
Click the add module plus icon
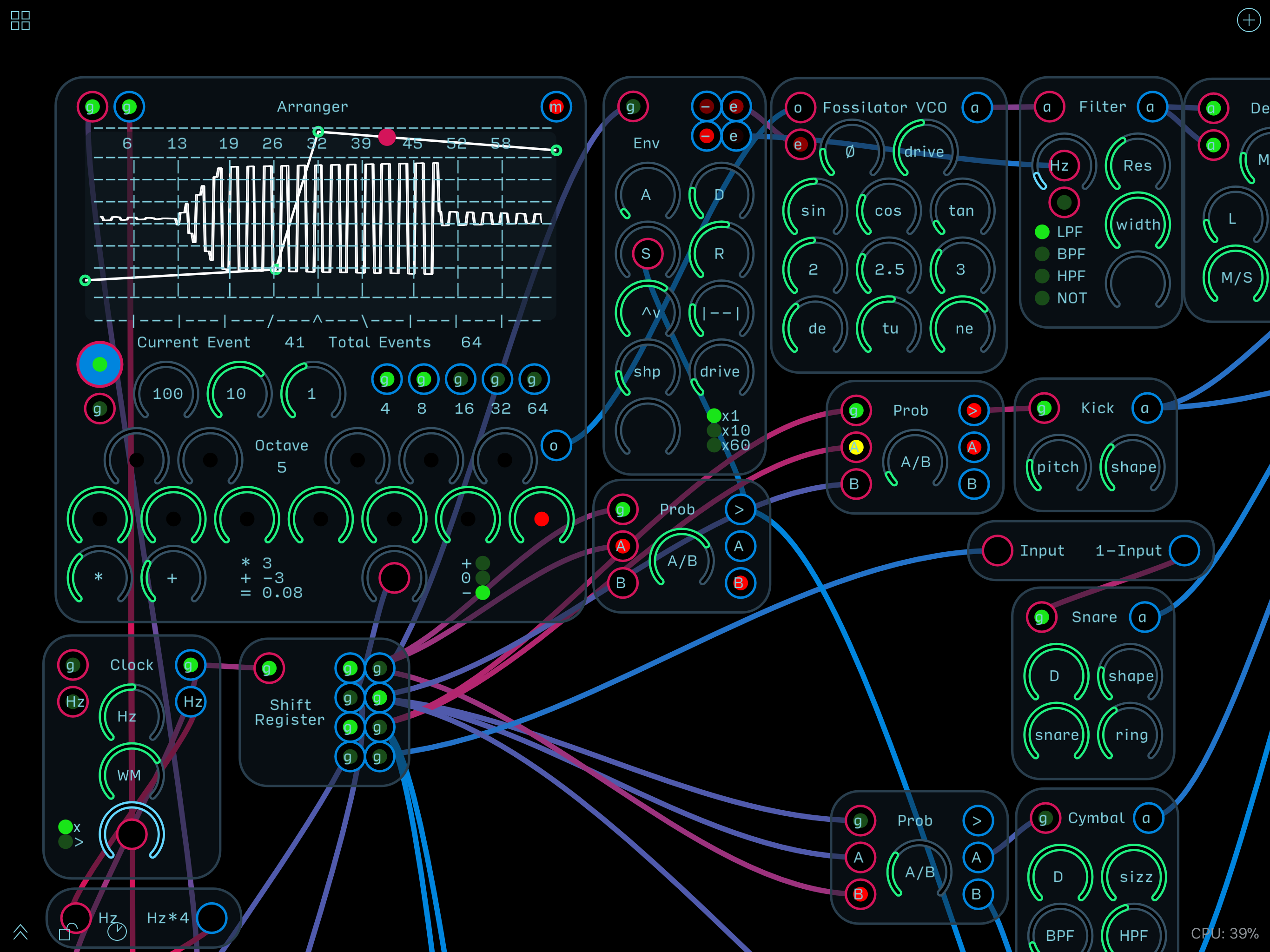pyautogui.click(x=1248, y=20)
